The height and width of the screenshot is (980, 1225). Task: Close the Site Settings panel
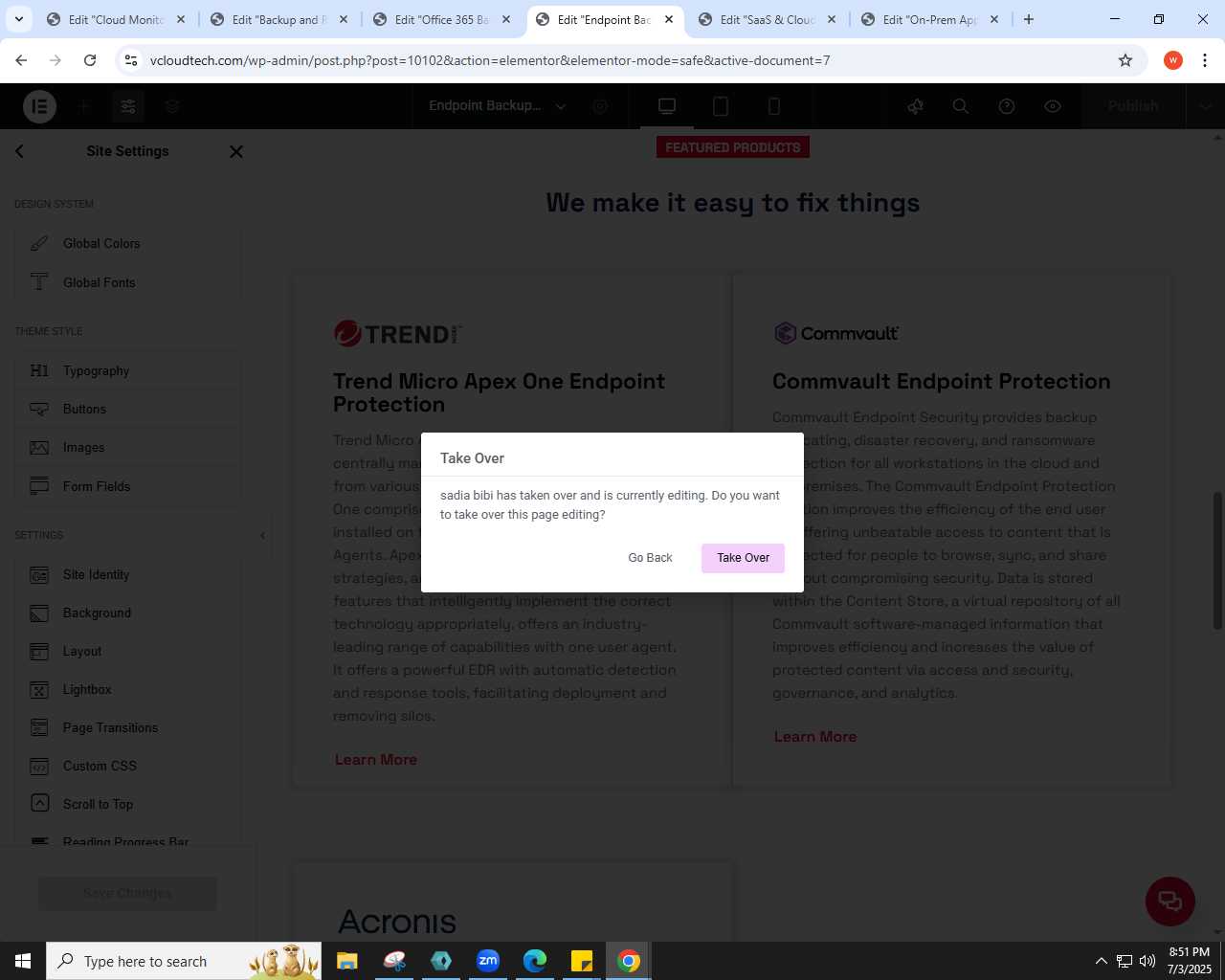pyautogui.click(x=236, y=151)
